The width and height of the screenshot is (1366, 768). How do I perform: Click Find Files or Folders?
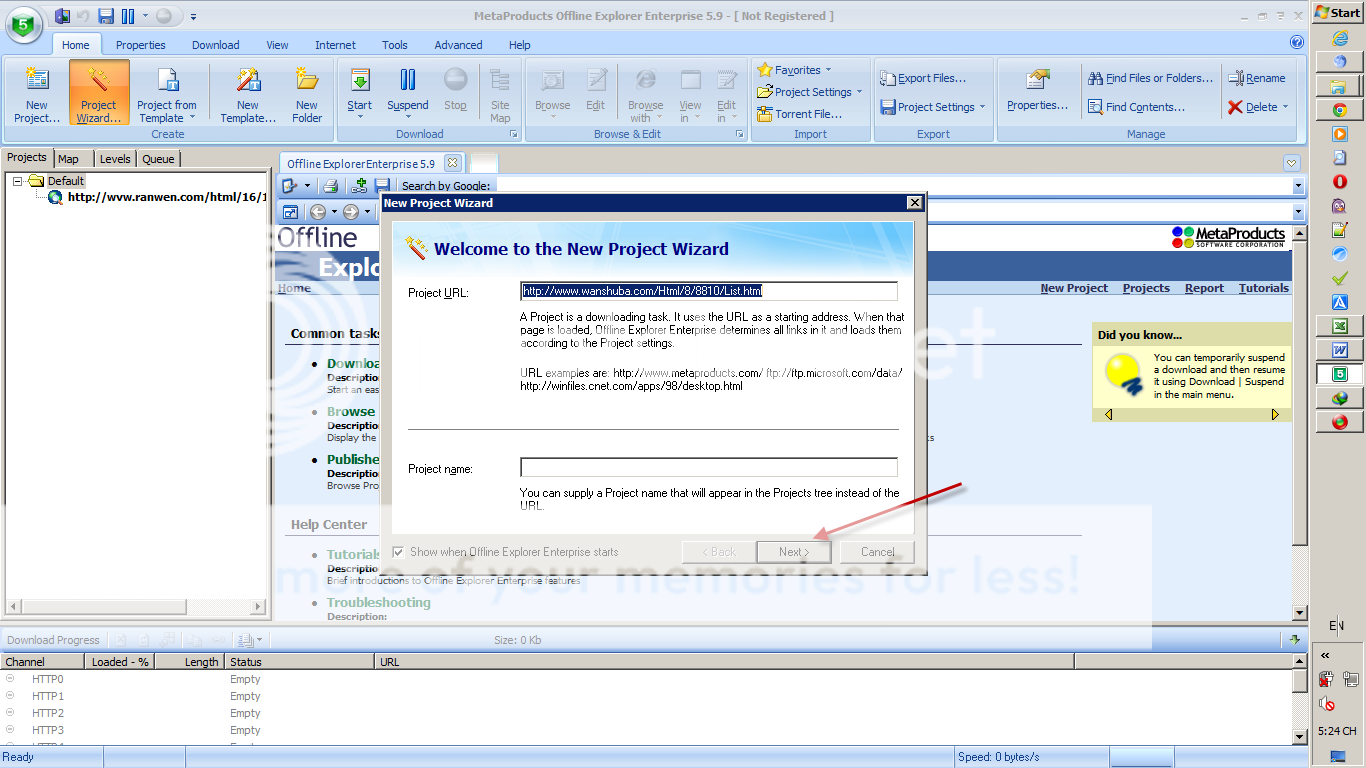pos(1150,78)
